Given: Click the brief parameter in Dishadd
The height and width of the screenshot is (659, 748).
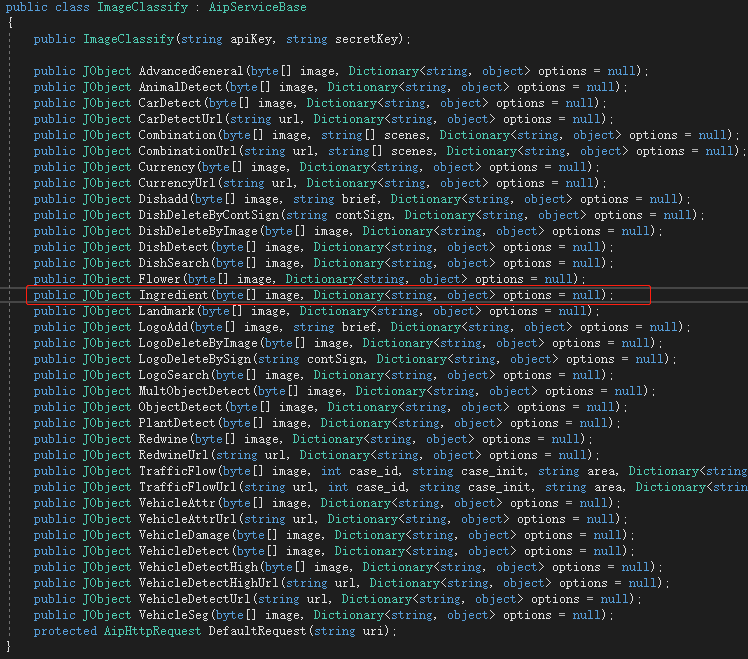Looking at the screenshot, I should click(359, 199).
